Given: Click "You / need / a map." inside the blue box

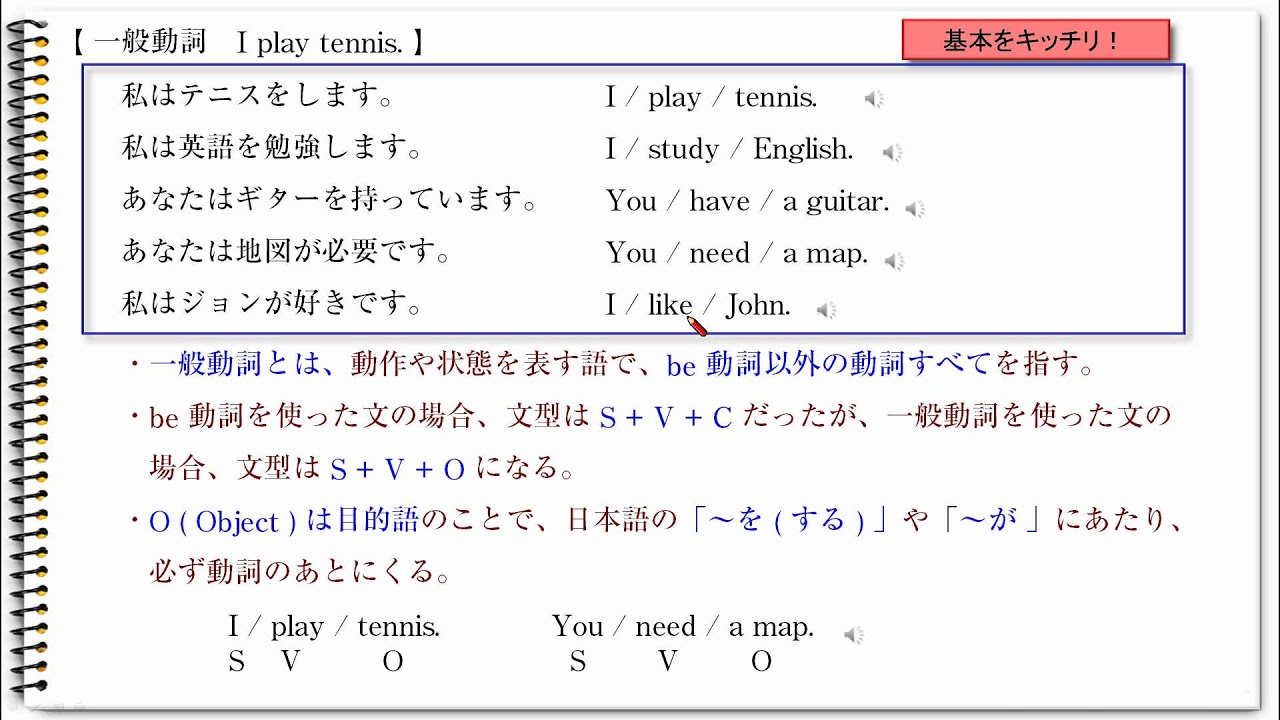Looking at the screenshot, I should [736, 254].
